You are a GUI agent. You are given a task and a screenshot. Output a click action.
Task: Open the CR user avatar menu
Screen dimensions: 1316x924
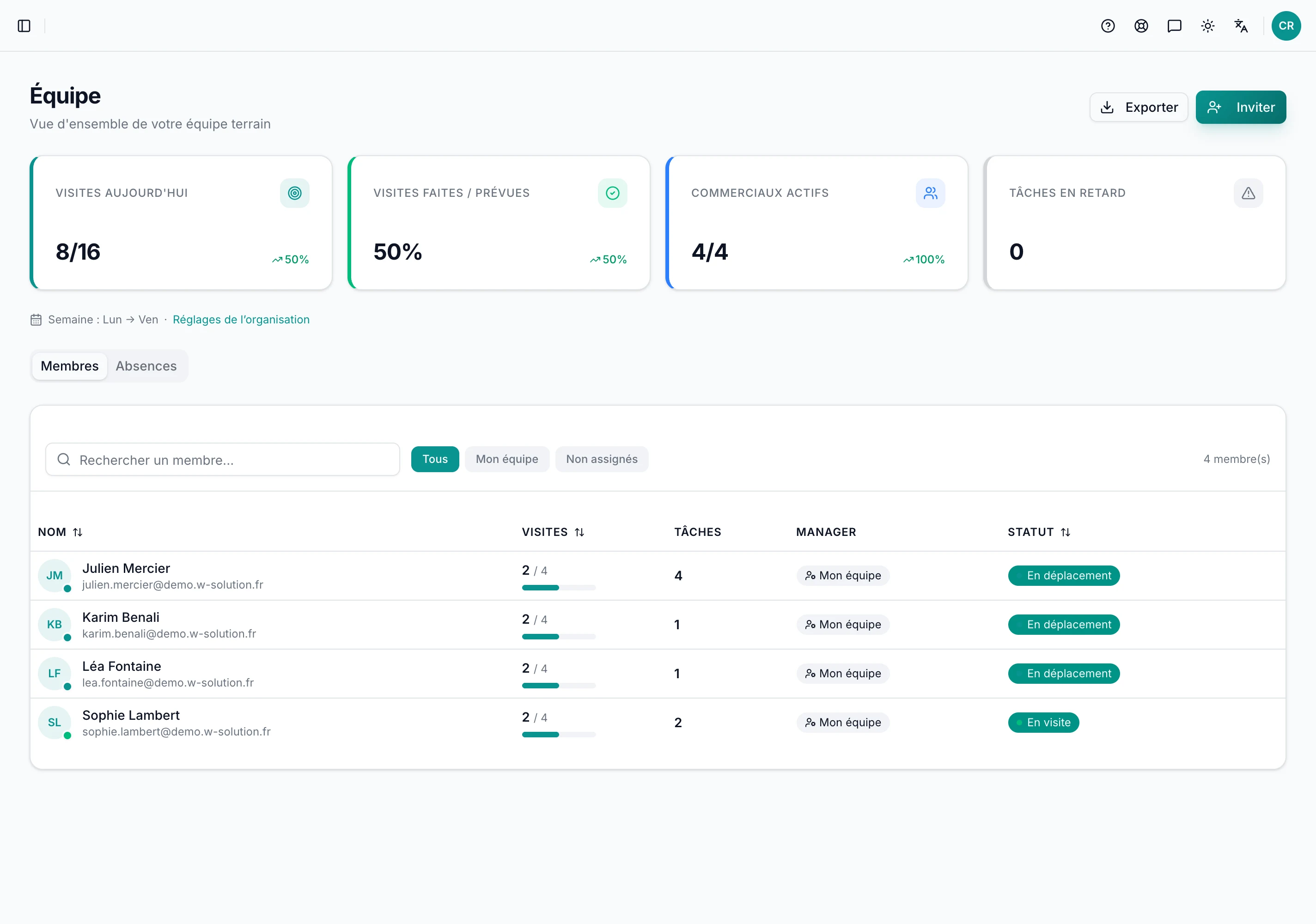pos(1286,26)
